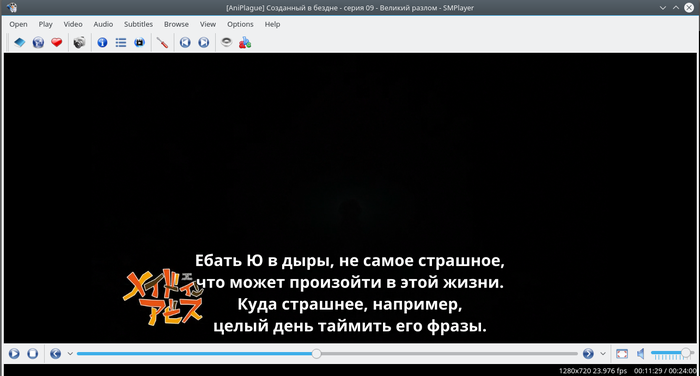The height and width of the screenshot is (376, 700).
Task: Click the seek bar handle
Action: (x=317, y=354)
